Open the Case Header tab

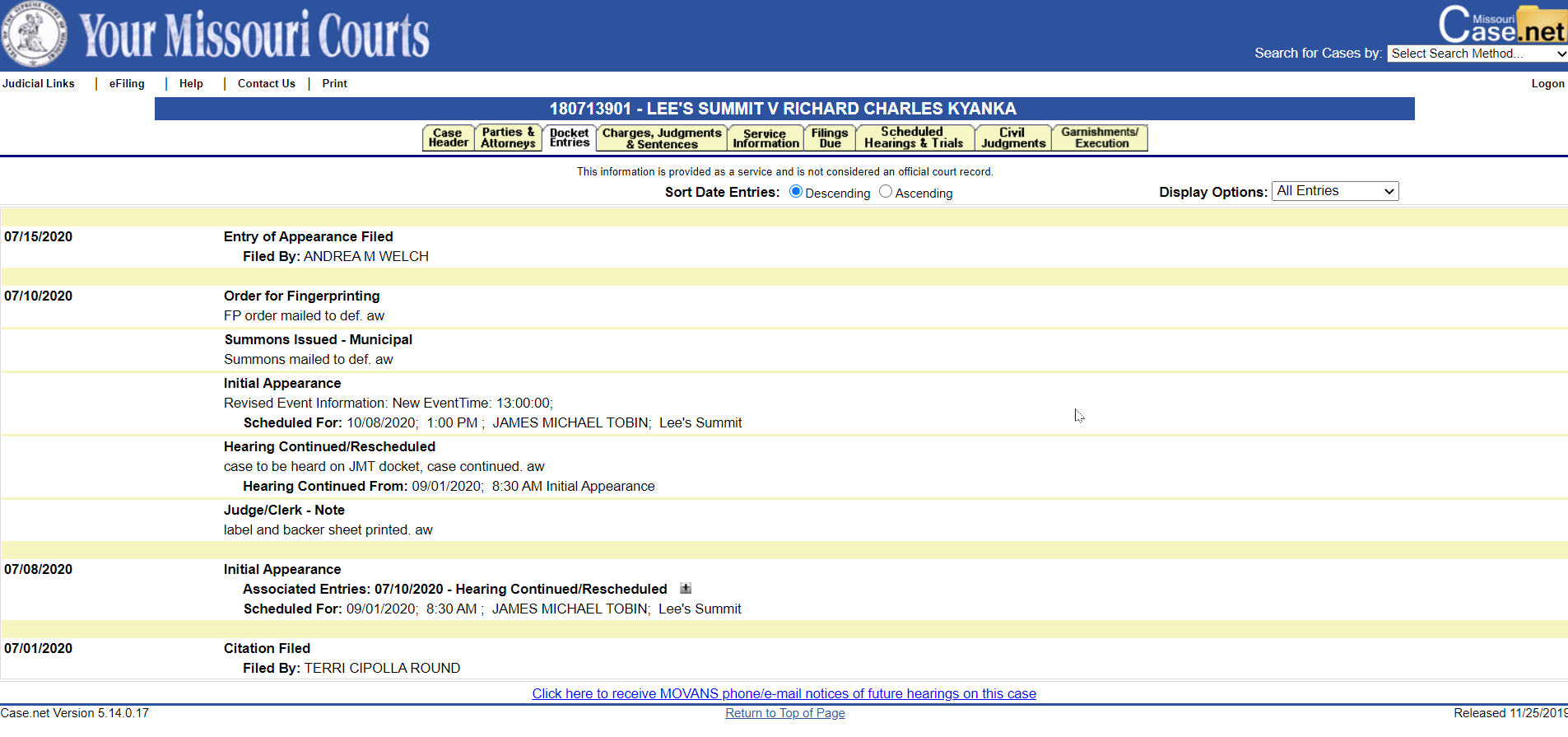[449, 138]
